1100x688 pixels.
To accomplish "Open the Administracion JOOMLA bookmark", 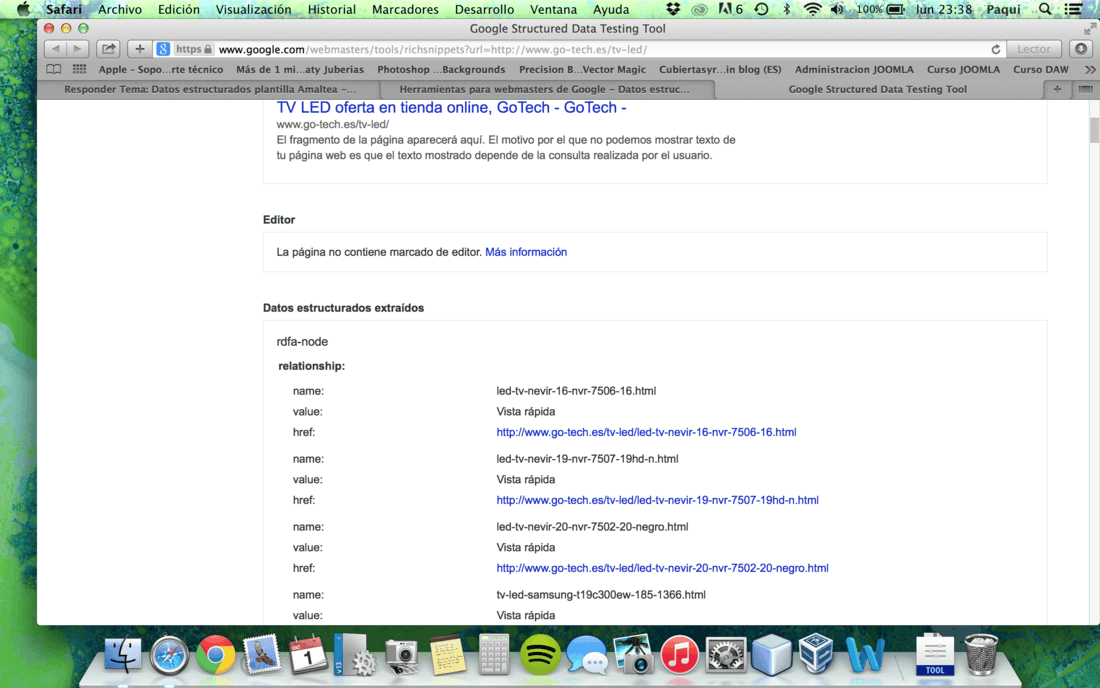I will [x=854, y=69].
